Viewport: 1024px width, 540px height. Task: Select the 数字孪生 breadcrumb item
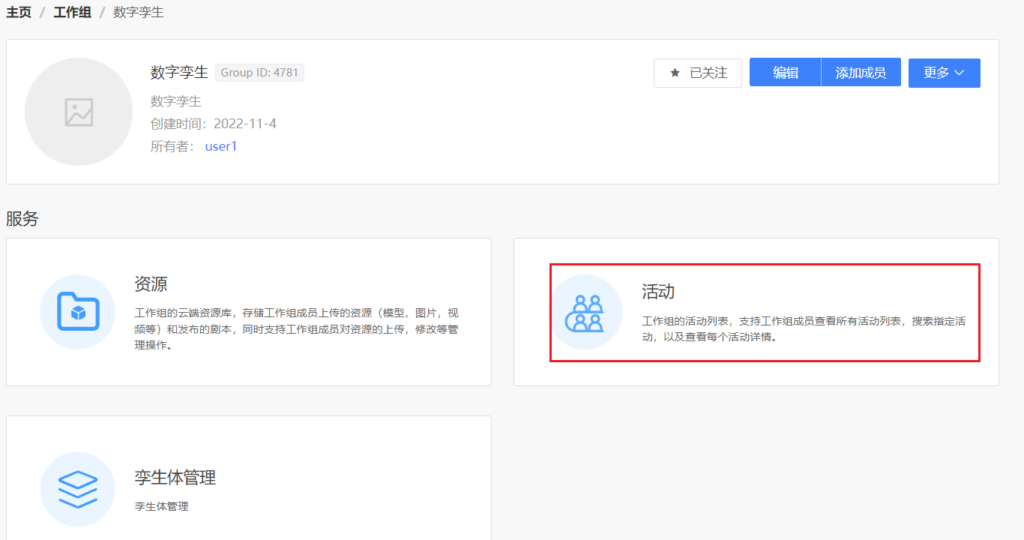tap(138, 13)
